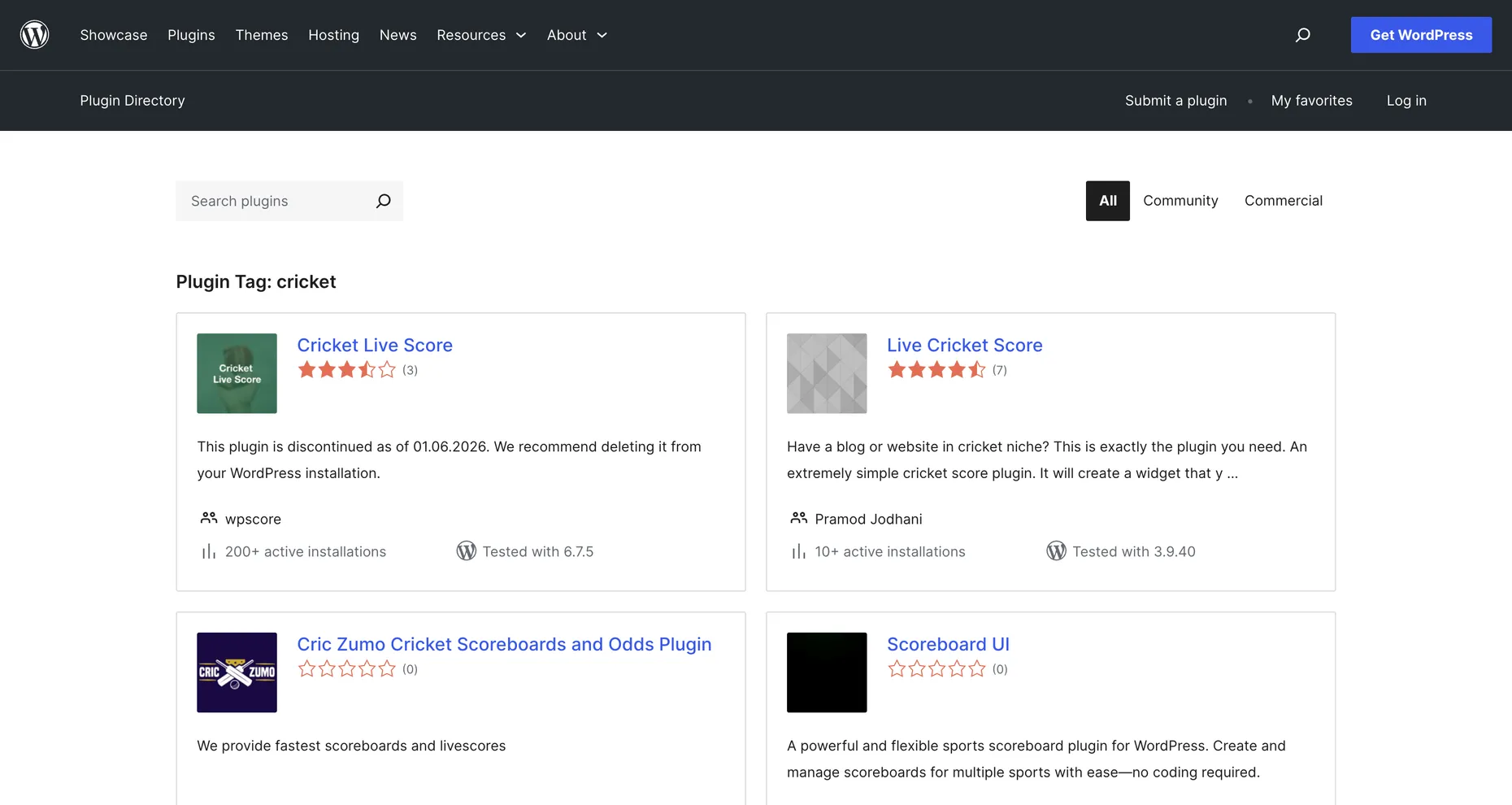
Task: Open Cricket Live Score title link
Action: (x=375, y=345)
